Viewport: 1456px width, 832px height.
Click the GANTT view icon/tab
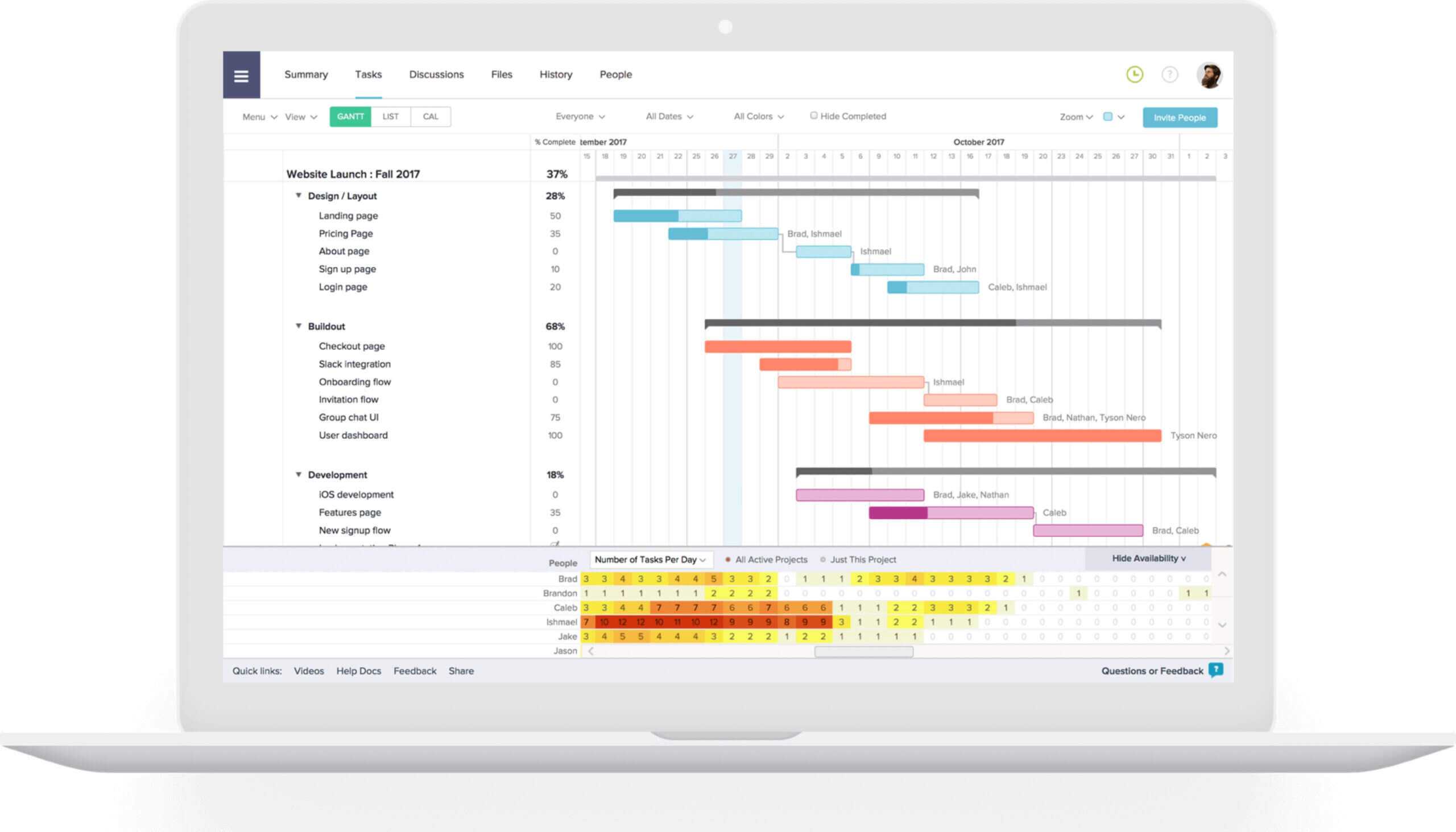point(349,117)
